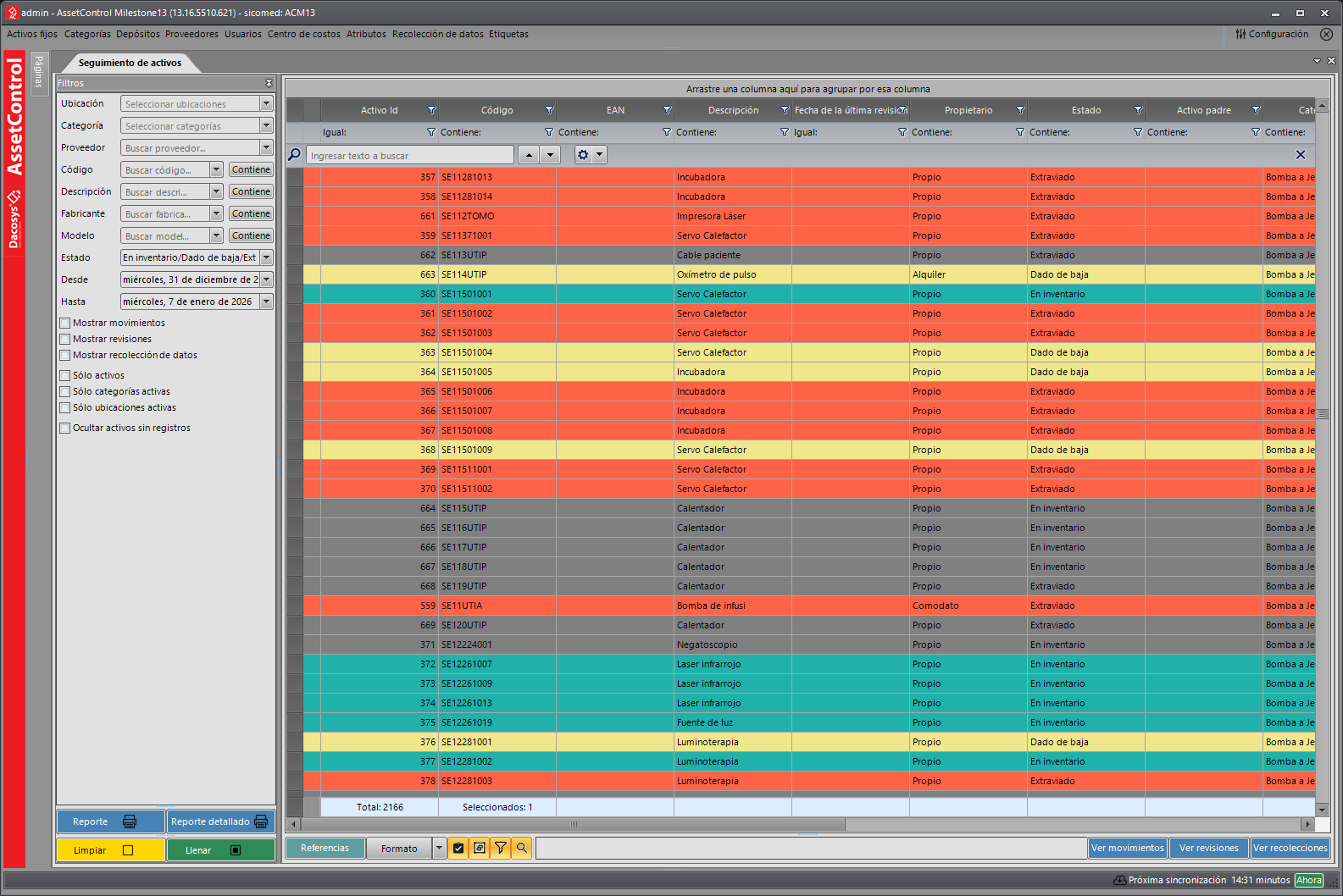Image resolution: width=1343 pixels, height=896 pixels.
Task: Jump to previous search result arrow
Action: coord(529,155)
